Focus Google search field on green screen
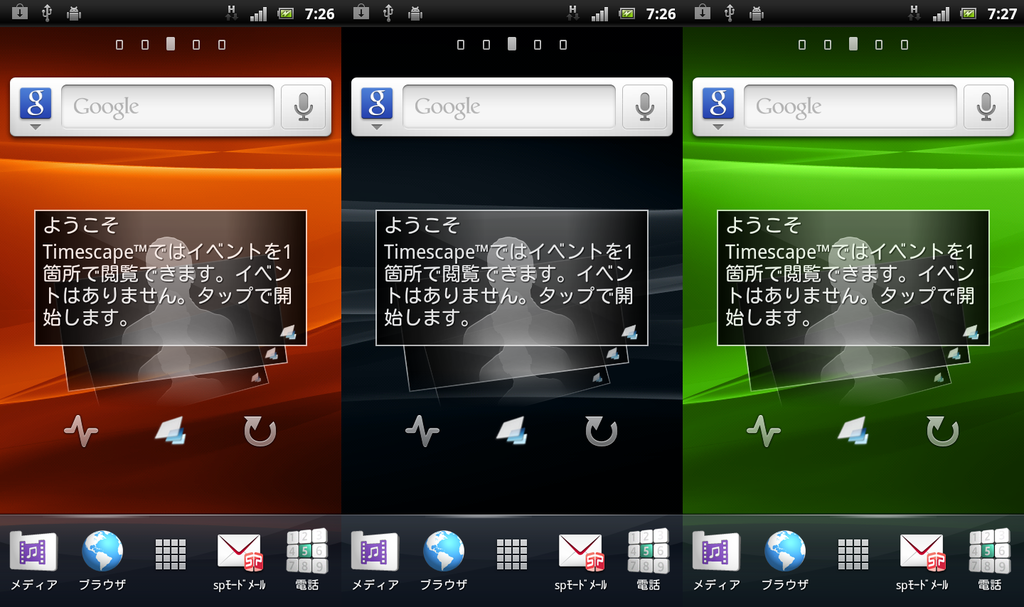Image resolution: width=1024 pixels, height=607 pixels. 851,107
